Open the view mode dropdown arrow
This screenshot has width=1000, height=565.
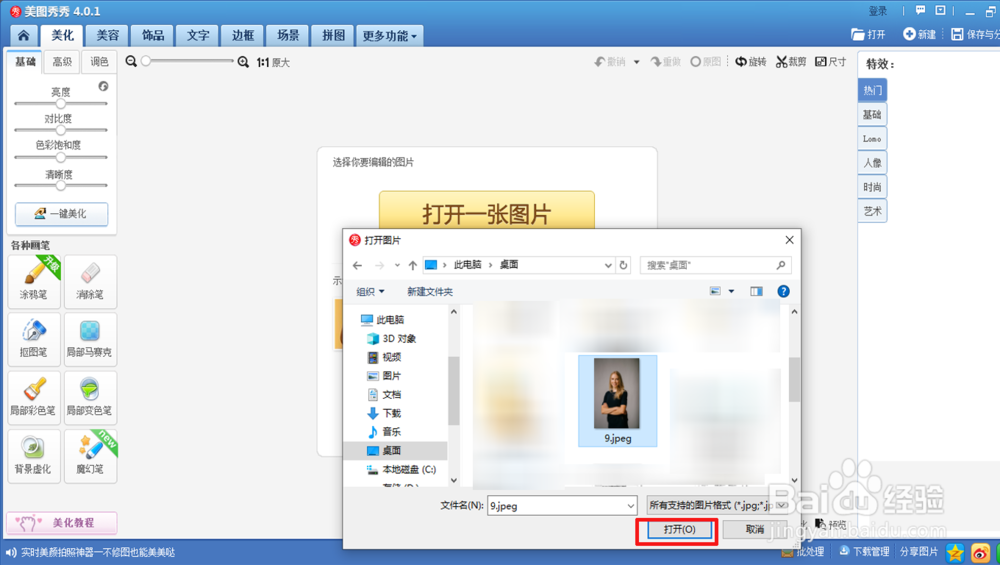(732, 291)
